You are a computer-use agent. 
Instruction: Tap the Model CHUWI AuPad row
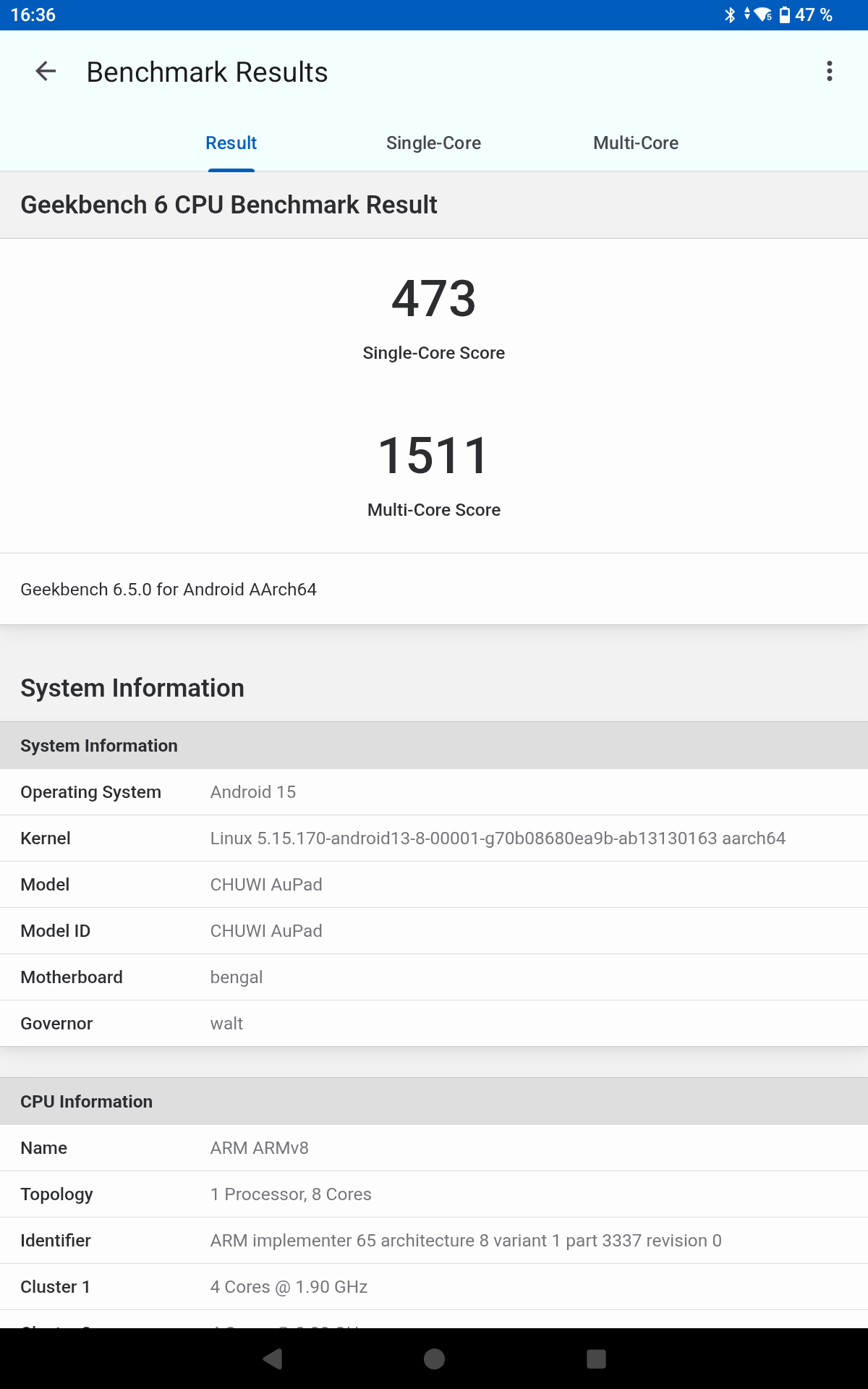tap(434, 885)
